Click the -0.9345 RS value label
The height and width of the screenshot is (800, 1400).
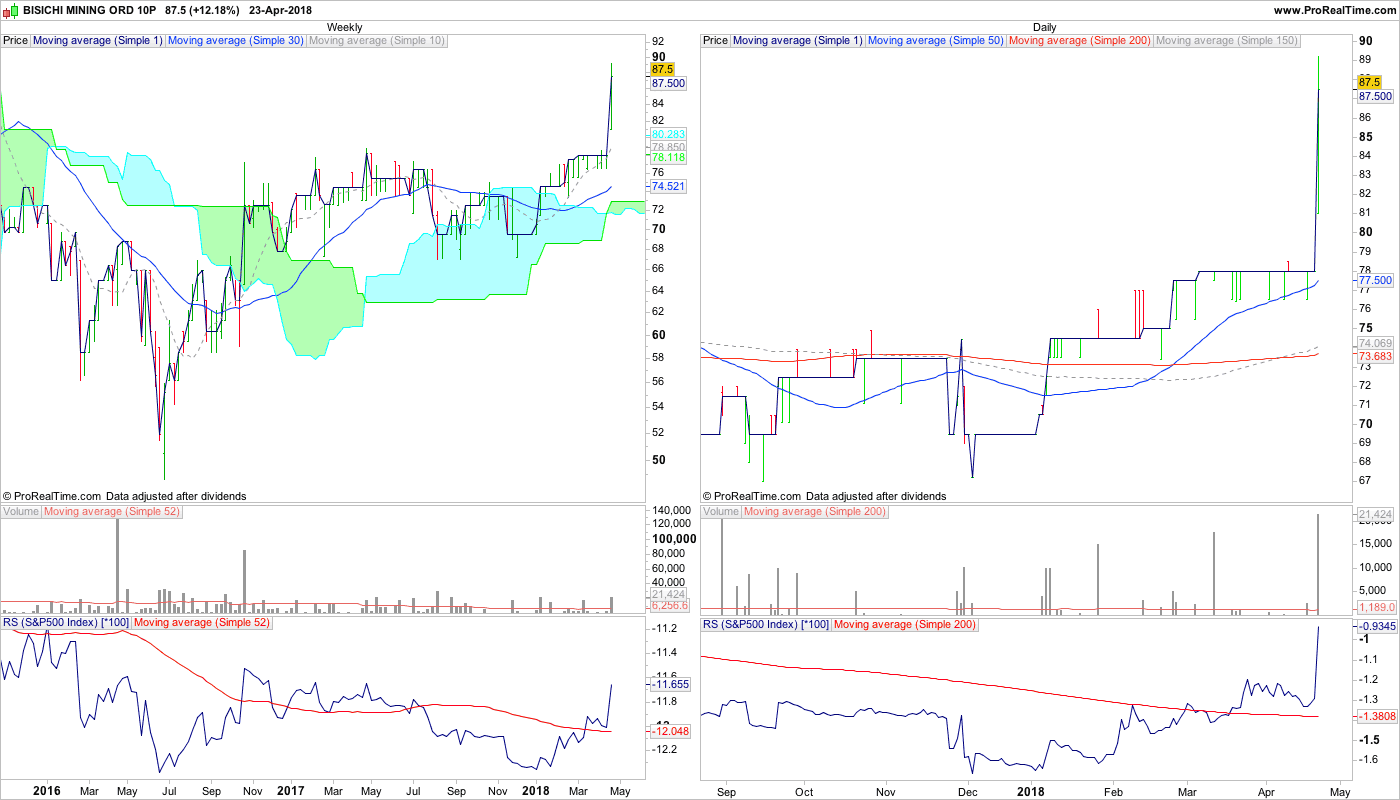pos(1375,626)
